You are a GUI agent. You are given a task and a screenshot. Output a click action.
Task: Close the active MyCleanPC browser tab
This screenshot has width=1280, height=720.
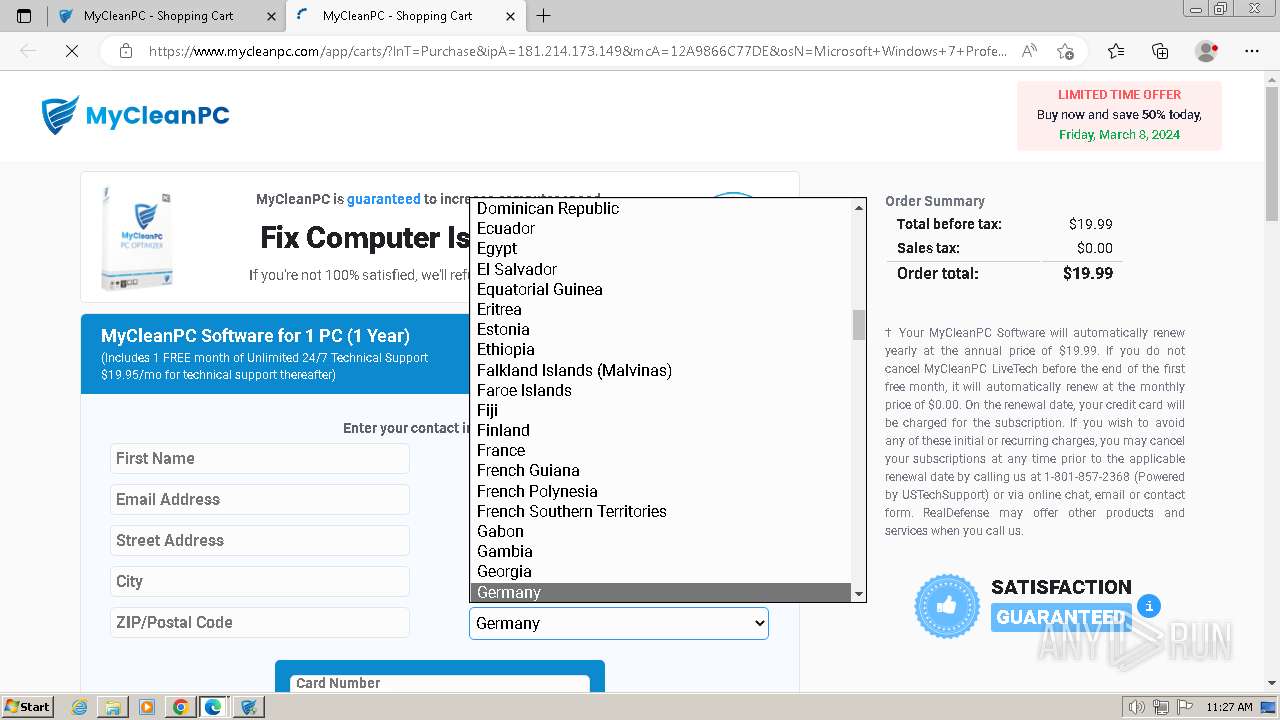510,16
